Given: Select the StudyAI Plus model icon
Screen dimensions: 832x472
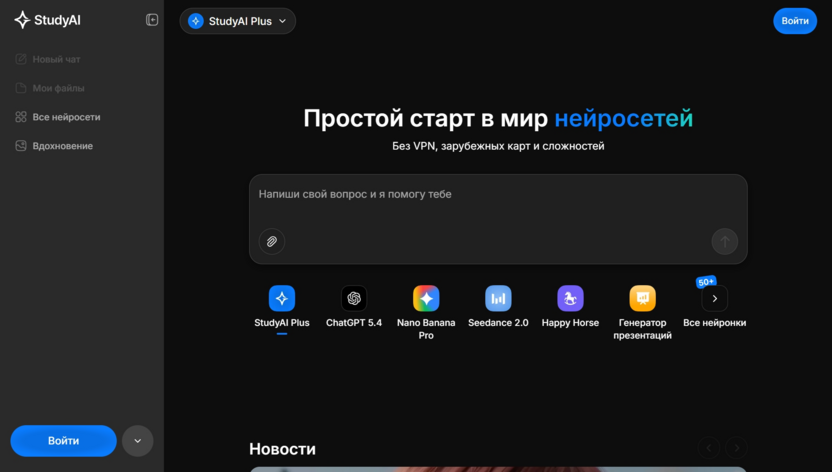Looking at the screenshot, I should [x=282, y=299].
